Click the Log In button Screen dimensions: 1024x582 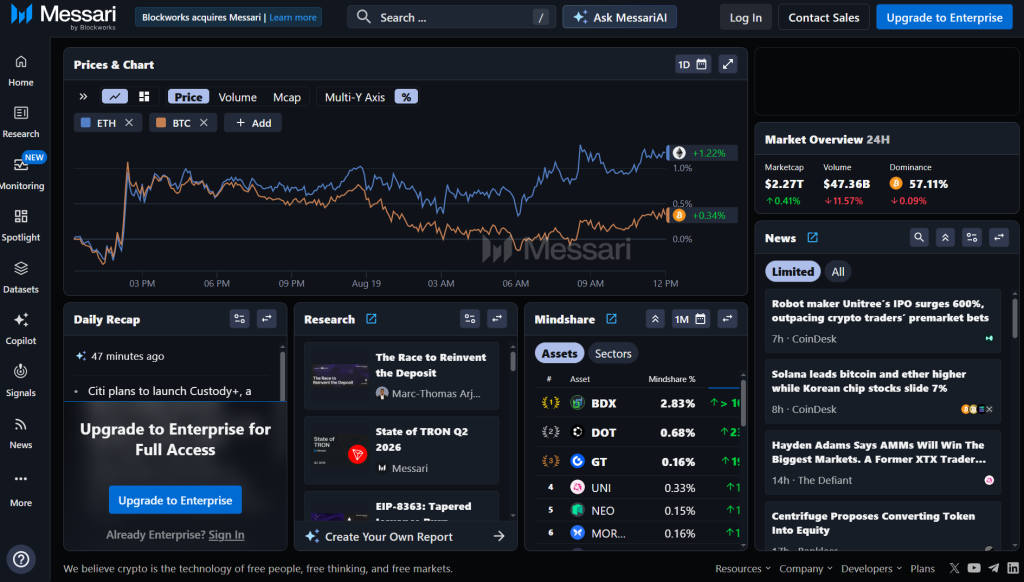pyautogui.click(x=745, y=17)
